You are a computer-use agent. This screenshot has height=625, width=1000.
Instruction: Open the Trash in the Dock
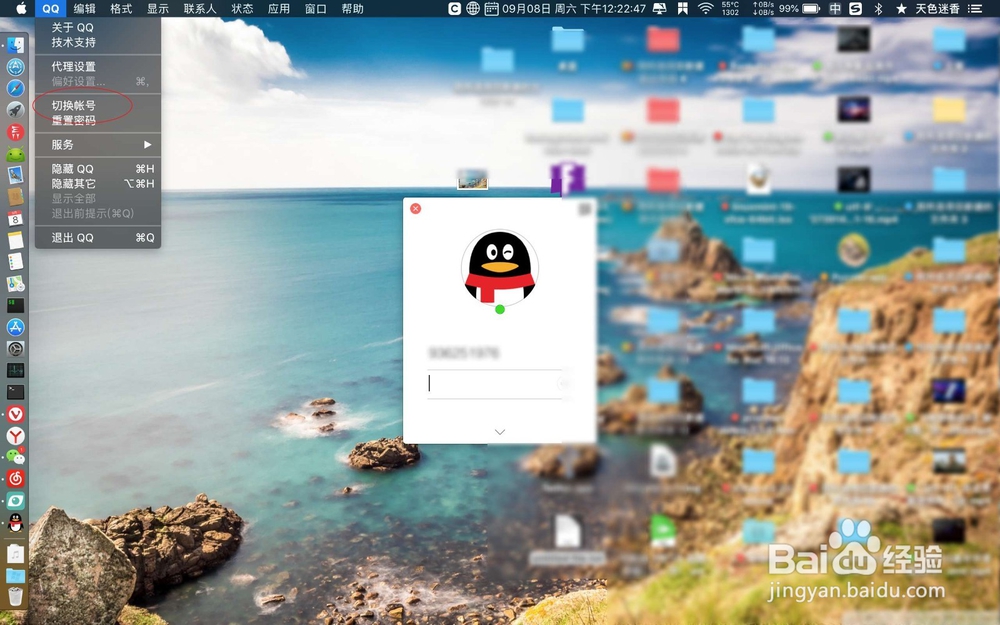click(x=15, y=596)
